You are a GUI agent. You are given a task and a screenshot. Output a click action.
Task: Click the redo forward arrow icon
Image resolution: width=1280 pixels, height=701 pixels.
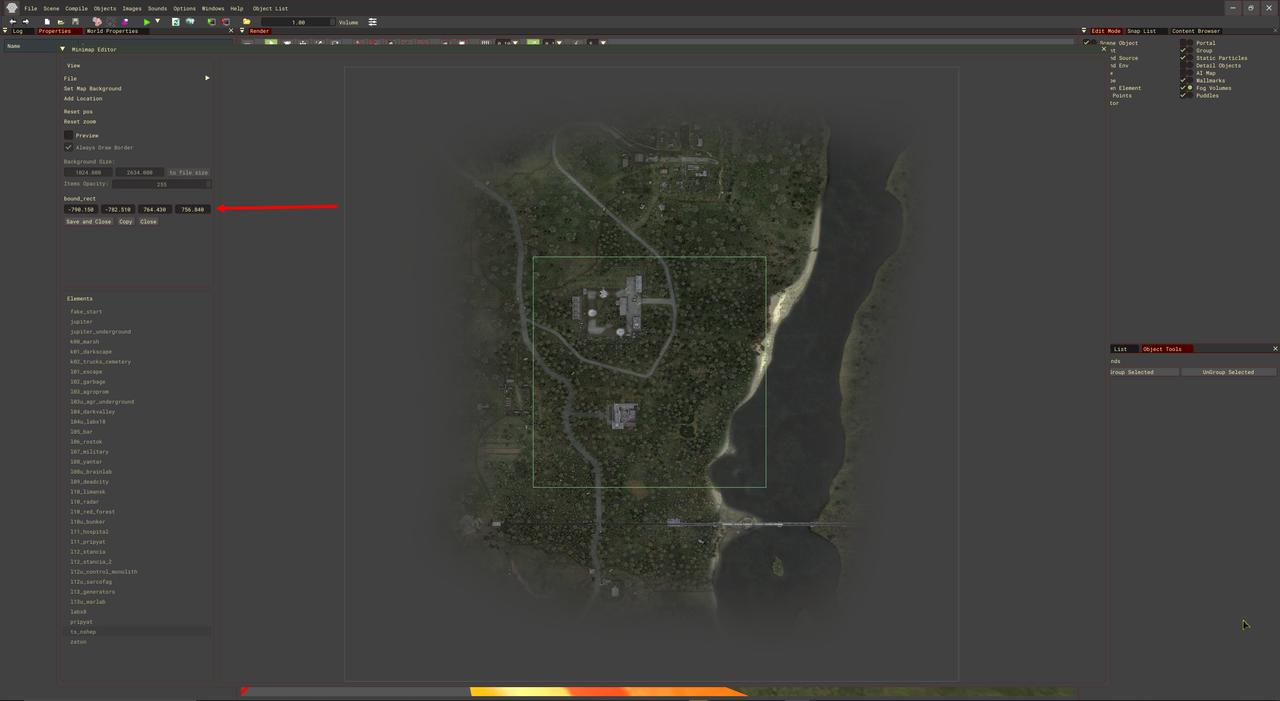(x=26, y=21)
